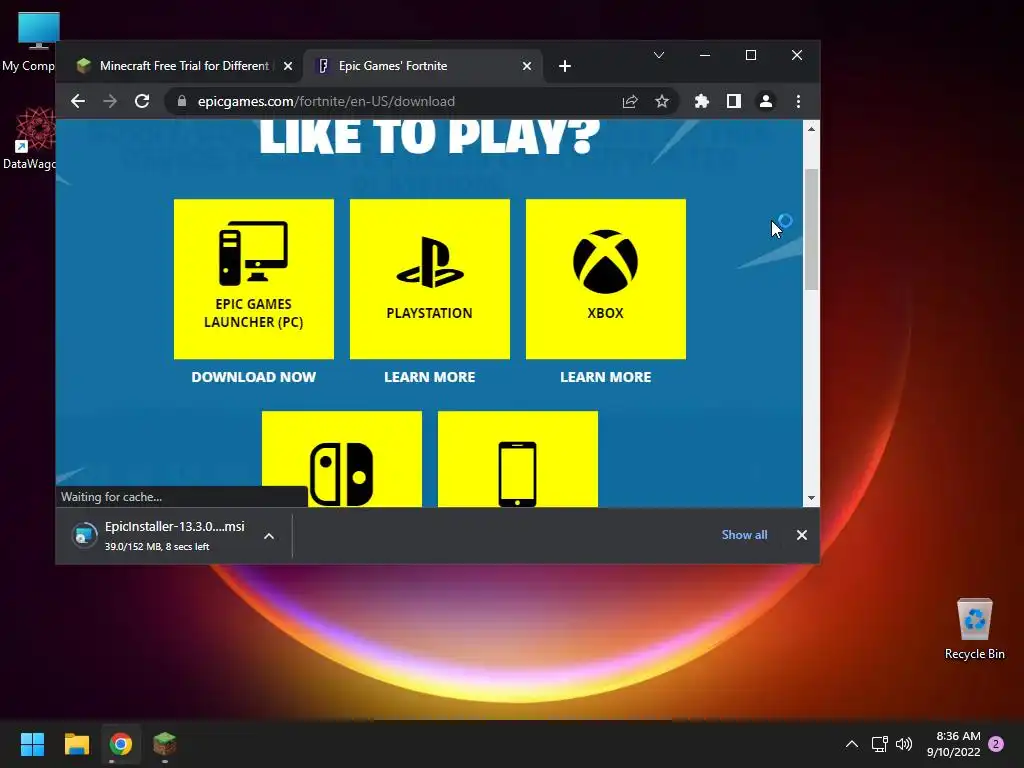Open the EpicInstaller msi download item
Image resolution: width=1024 pixels, height=768 pixels.
tap(158, 536)
